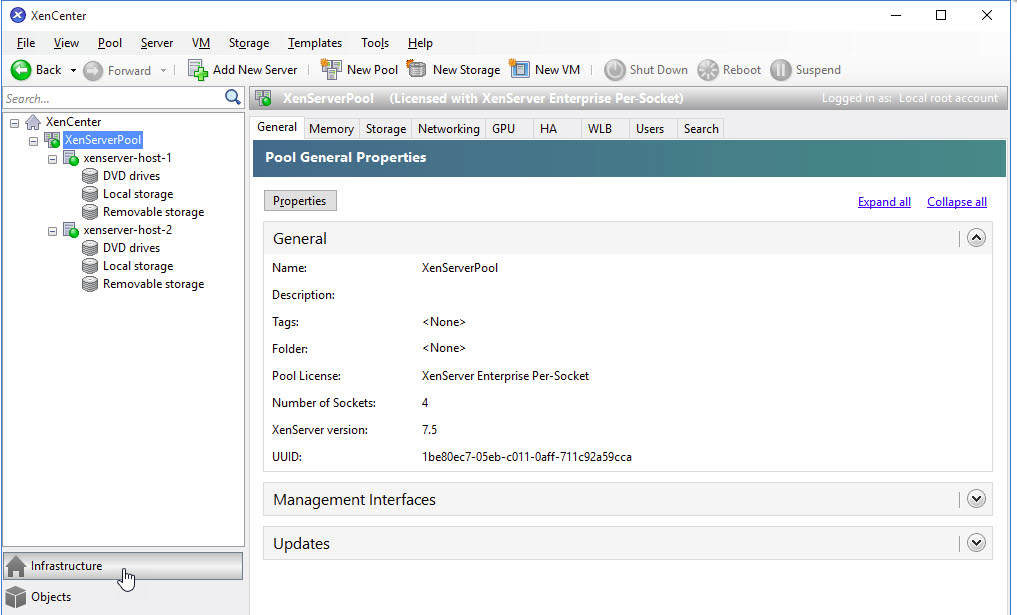Click Removable storage disk icon under xenserver-host-2
The height and width of the screenshot is (615, 1017).
(x=90, y=284)
